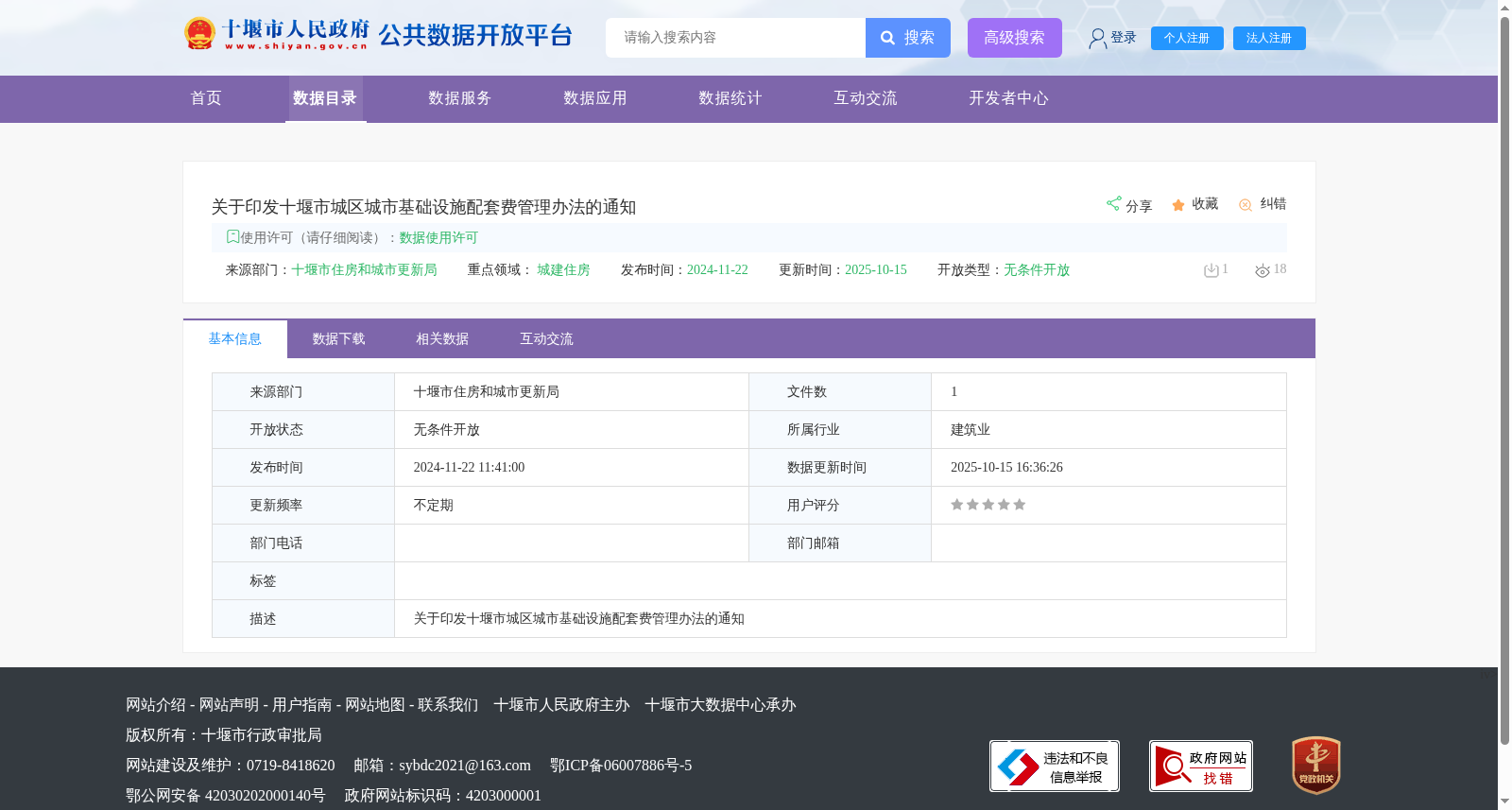Click the dataset title heading
Image resolution: width=1512 pixels, height=810 pixels.
coord(424,207)
